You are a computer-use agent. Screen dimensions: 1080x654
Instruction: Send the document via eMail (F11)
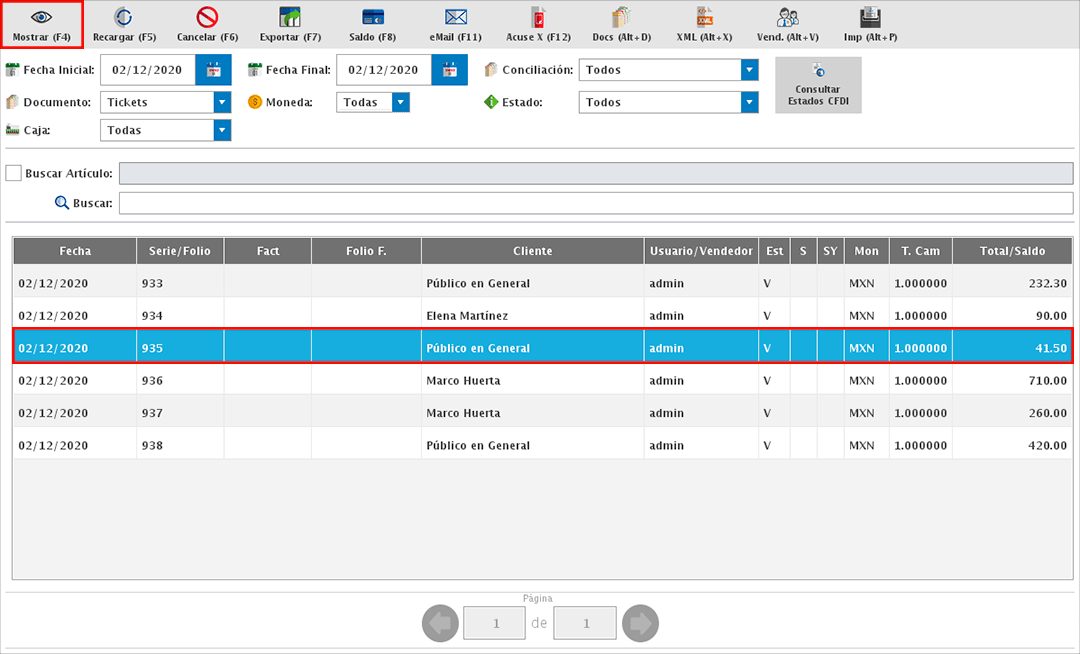(x=456, y=17)
